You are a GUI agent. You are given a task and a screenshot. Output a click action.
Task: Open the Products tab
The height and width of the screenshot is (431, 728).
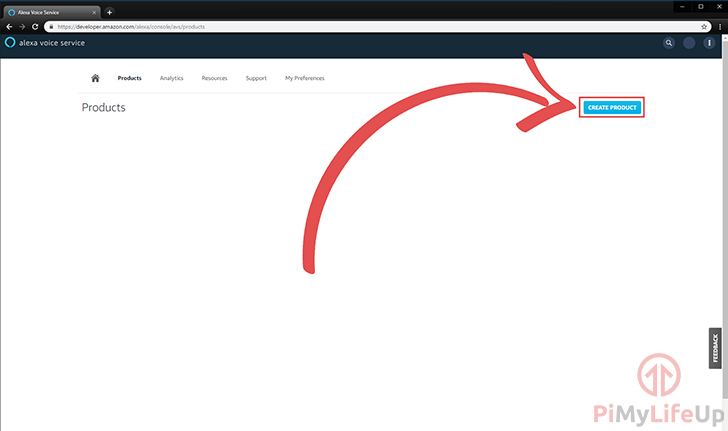[130, 78]
